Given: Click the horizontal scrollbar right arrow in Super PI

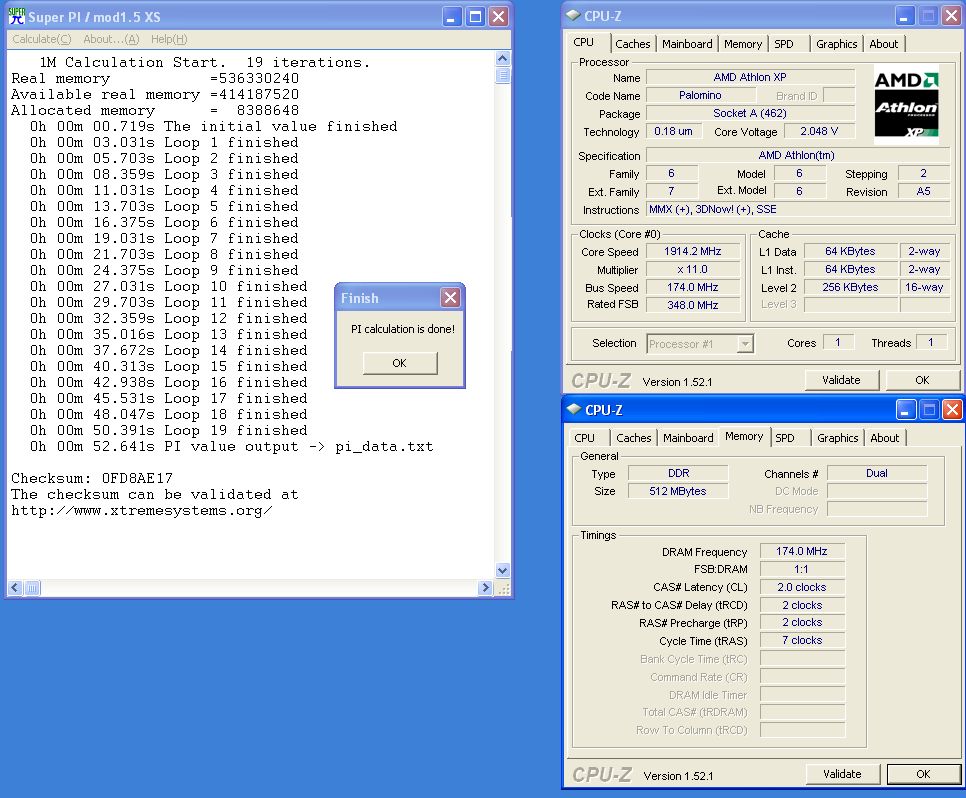Looking at the screenshot, I should click(485, 587).
